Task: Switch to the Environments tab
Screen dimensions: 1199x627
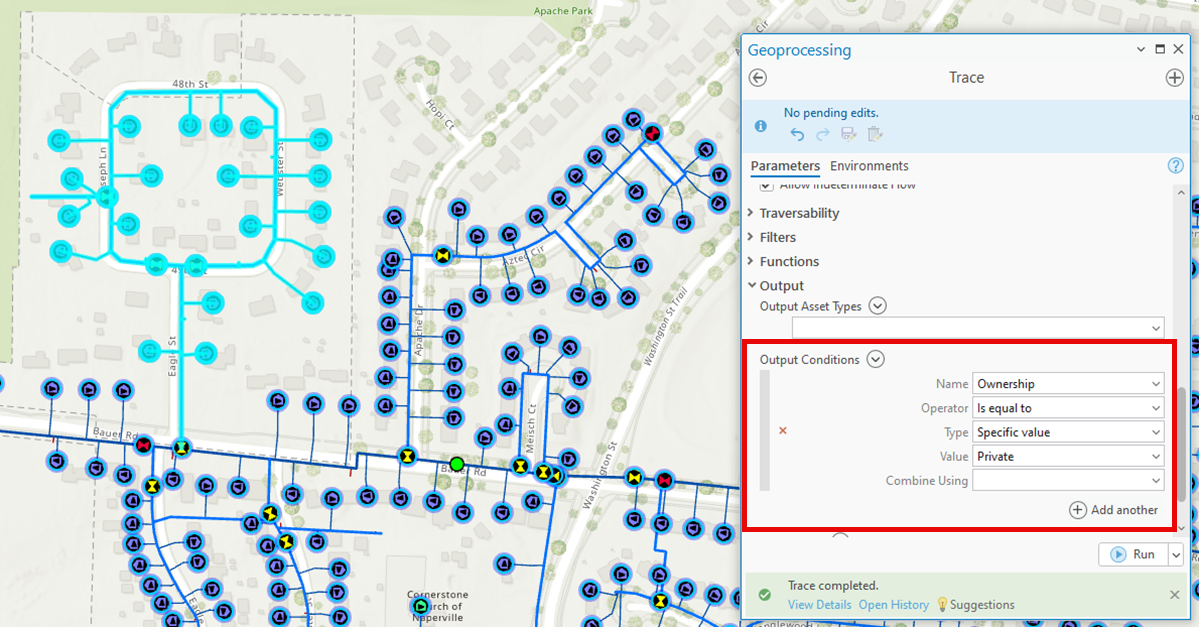Action: pyautogui.click(x=869, y=166)
